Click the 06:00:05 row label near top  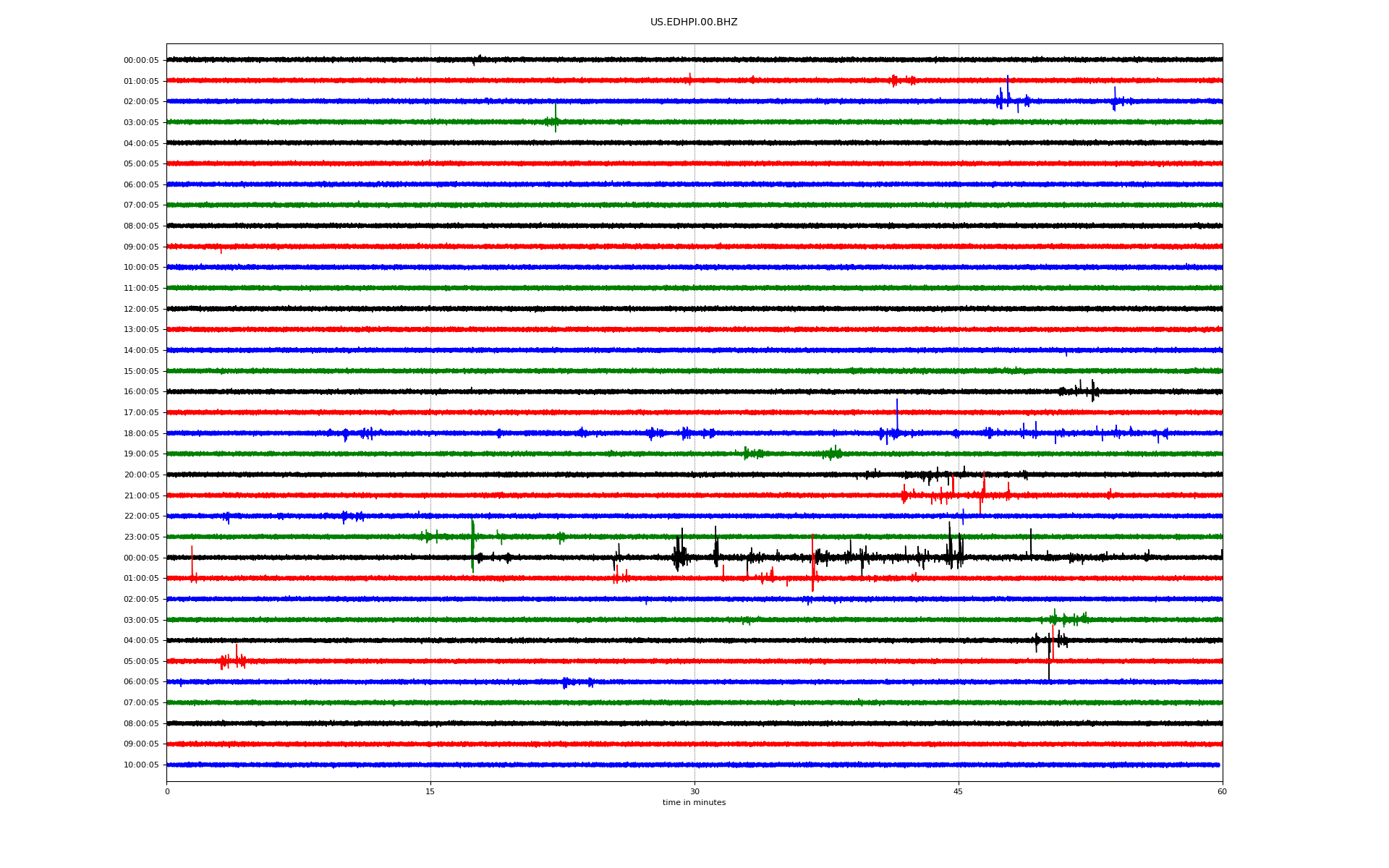[141, 185]
